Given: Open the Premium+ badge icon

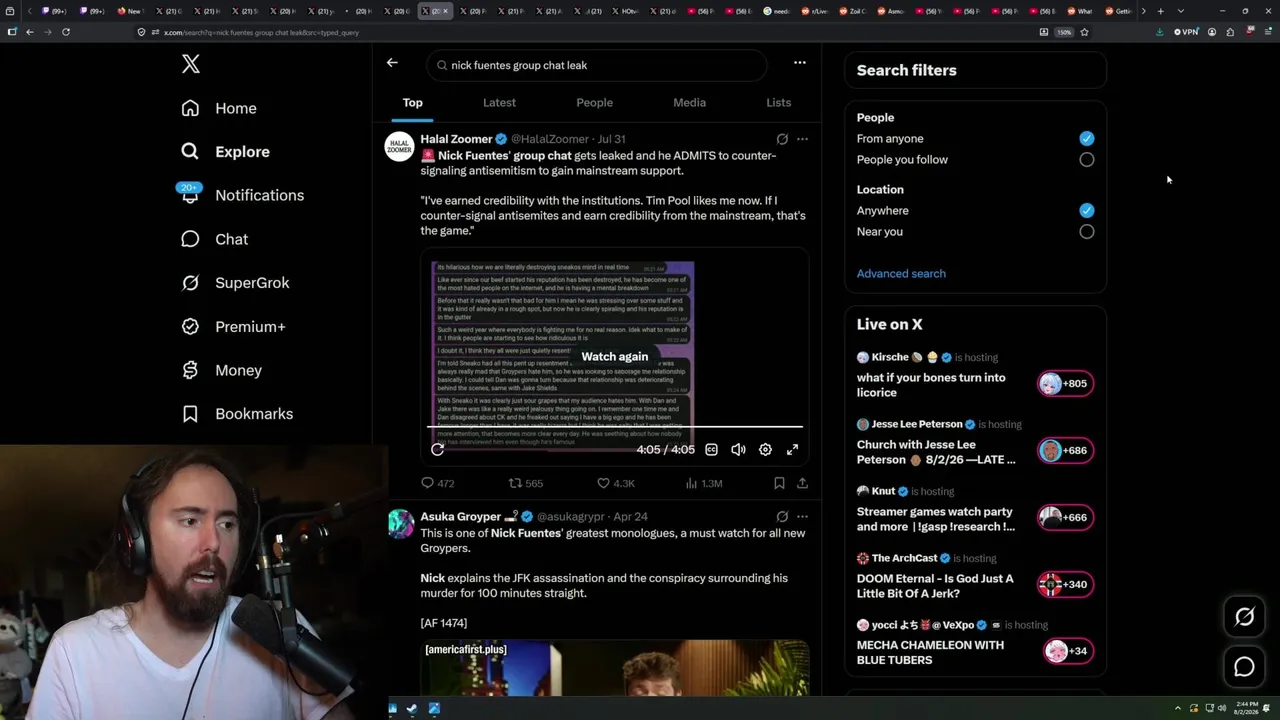Looking at the screenshot, I should pos(190,326).
